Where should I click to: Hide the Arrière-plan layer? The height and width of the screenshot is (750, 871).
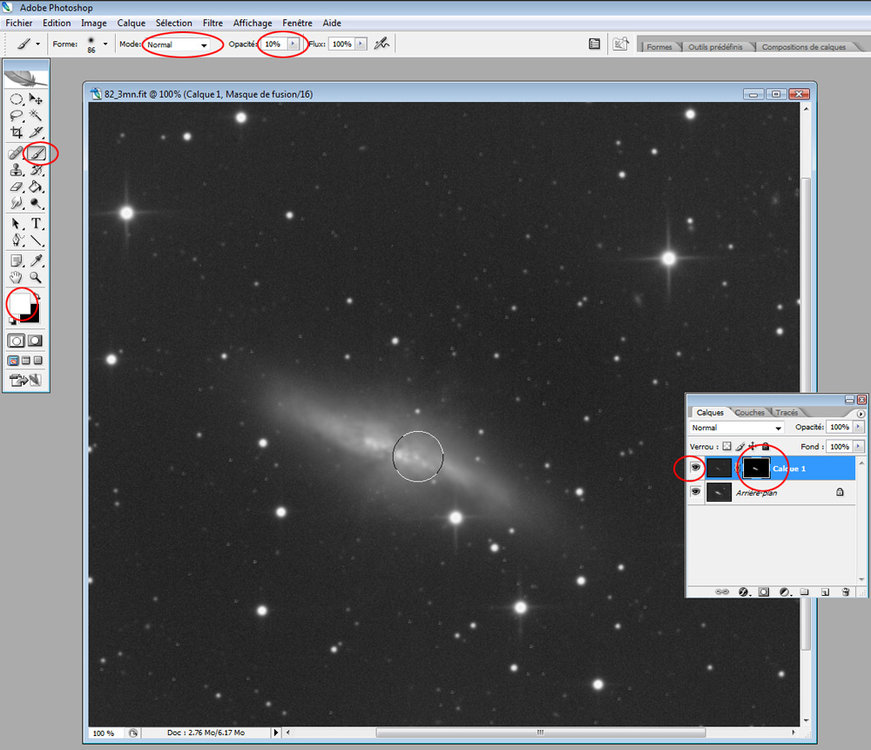pos(695,492)
